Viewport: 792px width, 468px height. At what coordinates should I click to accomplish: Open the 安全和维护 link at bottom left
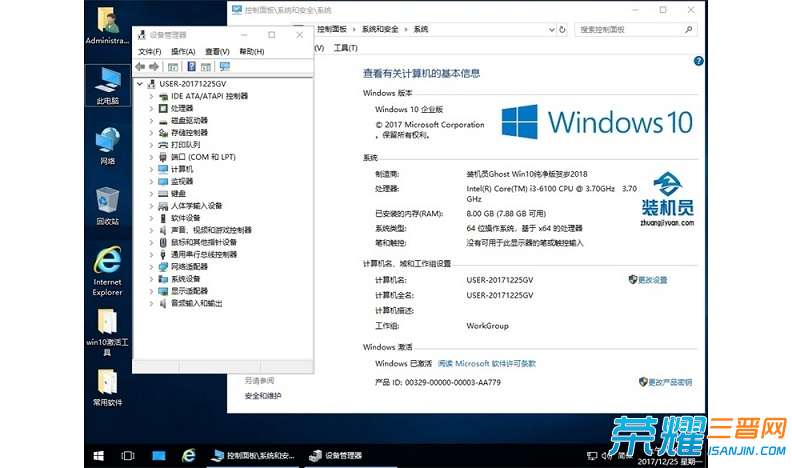[263, 396]
